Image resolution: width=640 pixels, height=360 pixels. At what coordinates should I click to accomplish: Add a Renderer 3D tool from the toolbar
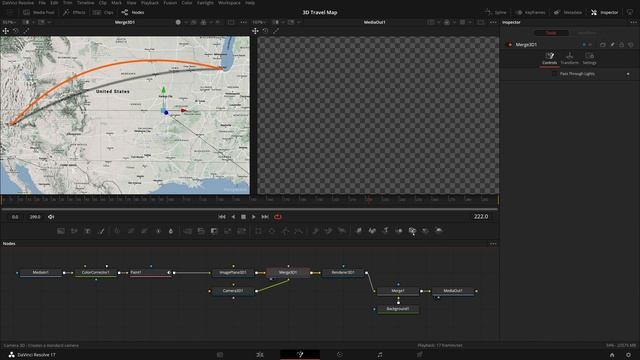click(439, 231)
